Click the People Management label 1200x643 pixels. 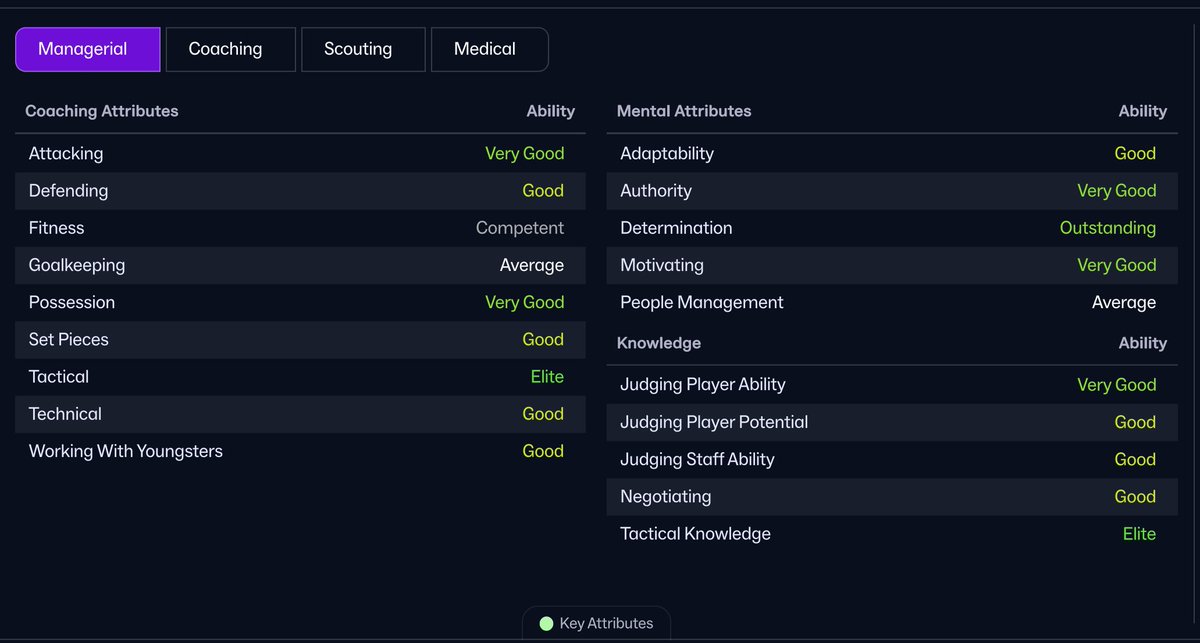click(x=702, y=302)
